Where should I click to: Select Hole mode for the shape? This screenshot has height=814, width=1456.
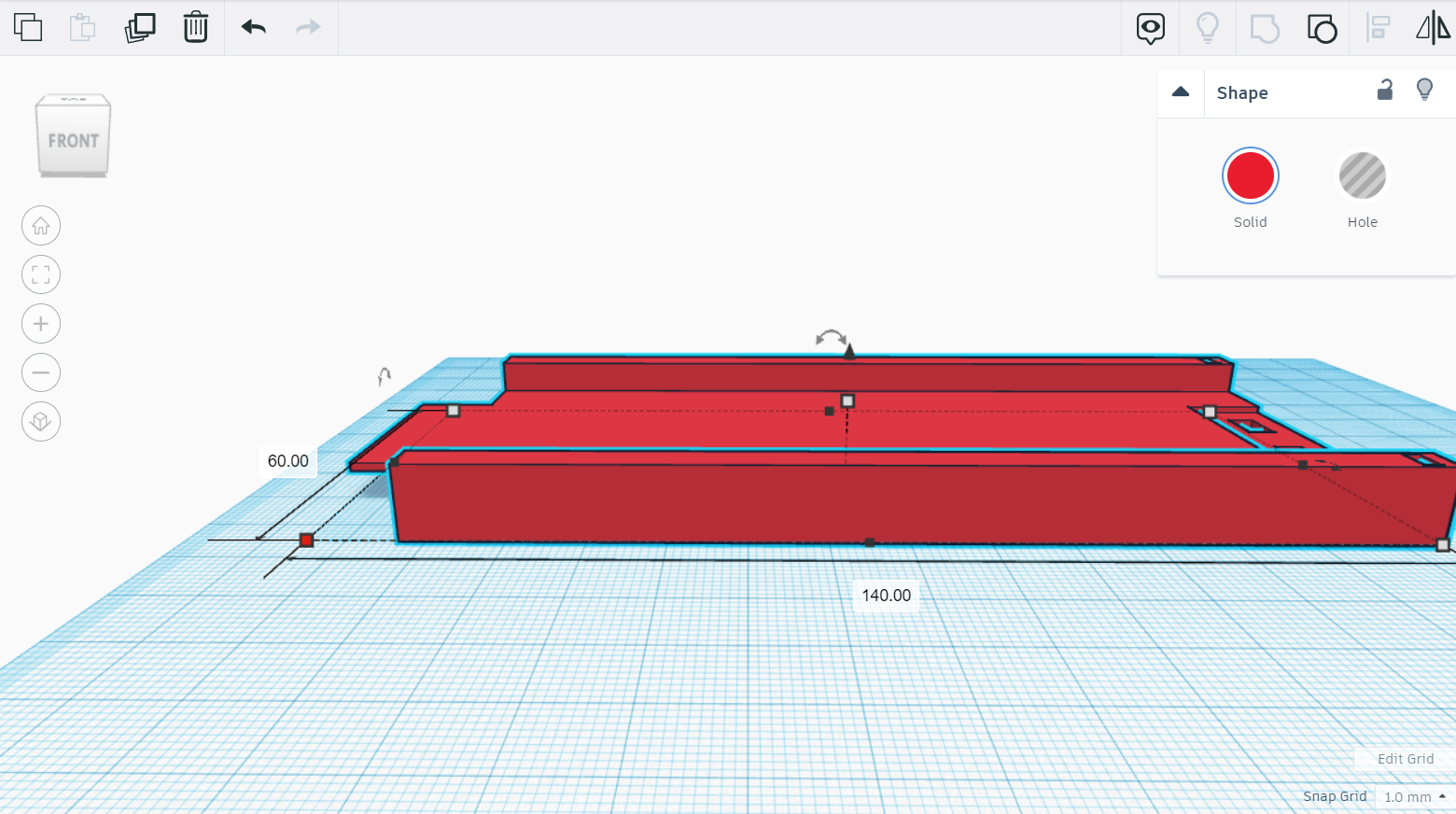(x=1362, y=175)
